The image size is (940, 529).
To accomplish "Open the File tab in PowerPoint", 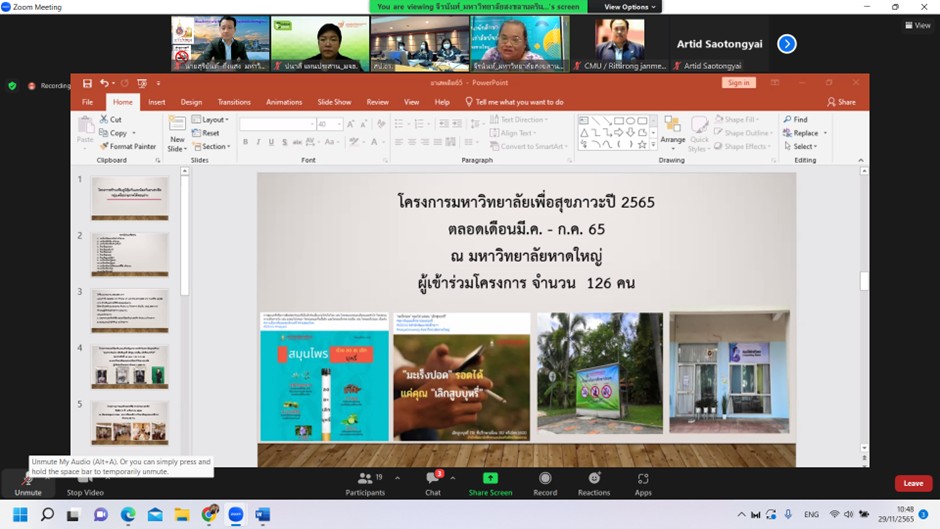I will coord(88,102).
